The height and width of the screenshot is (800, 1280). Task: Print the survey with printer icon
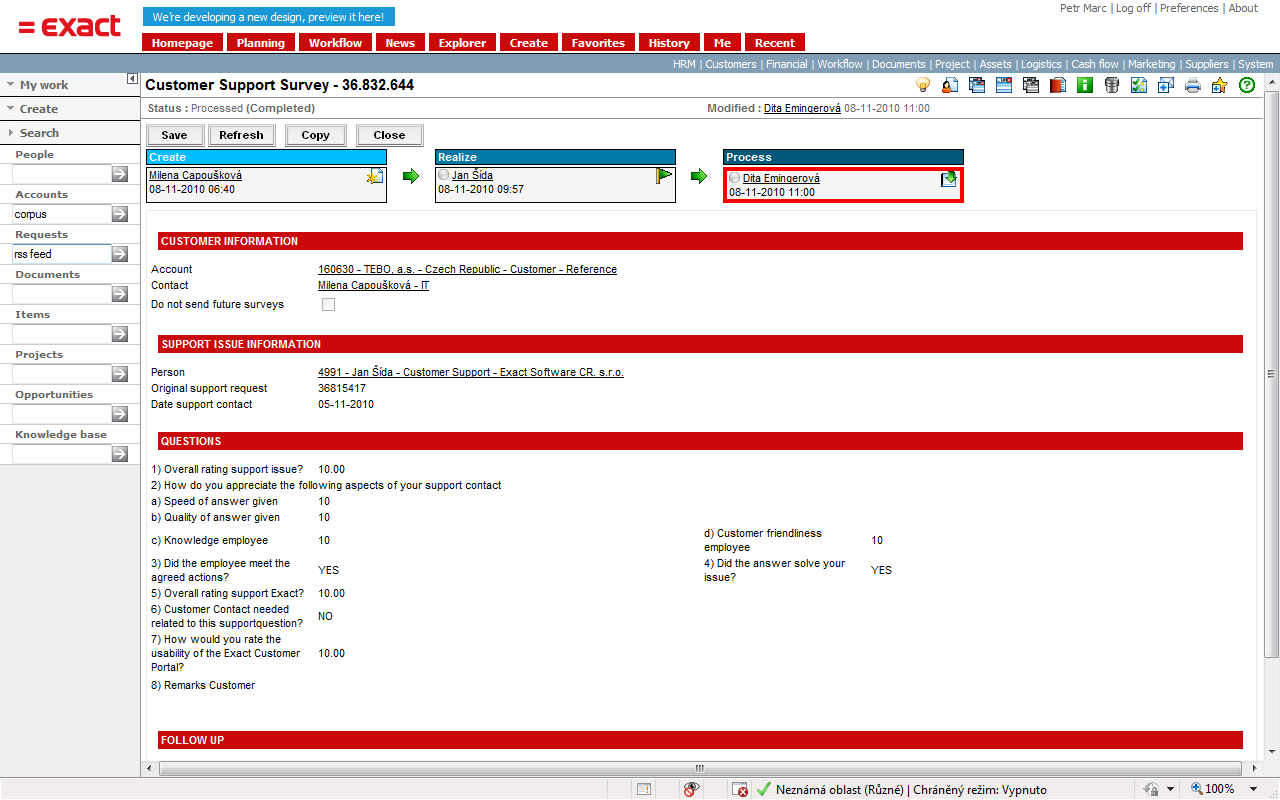pos(1193,85)
